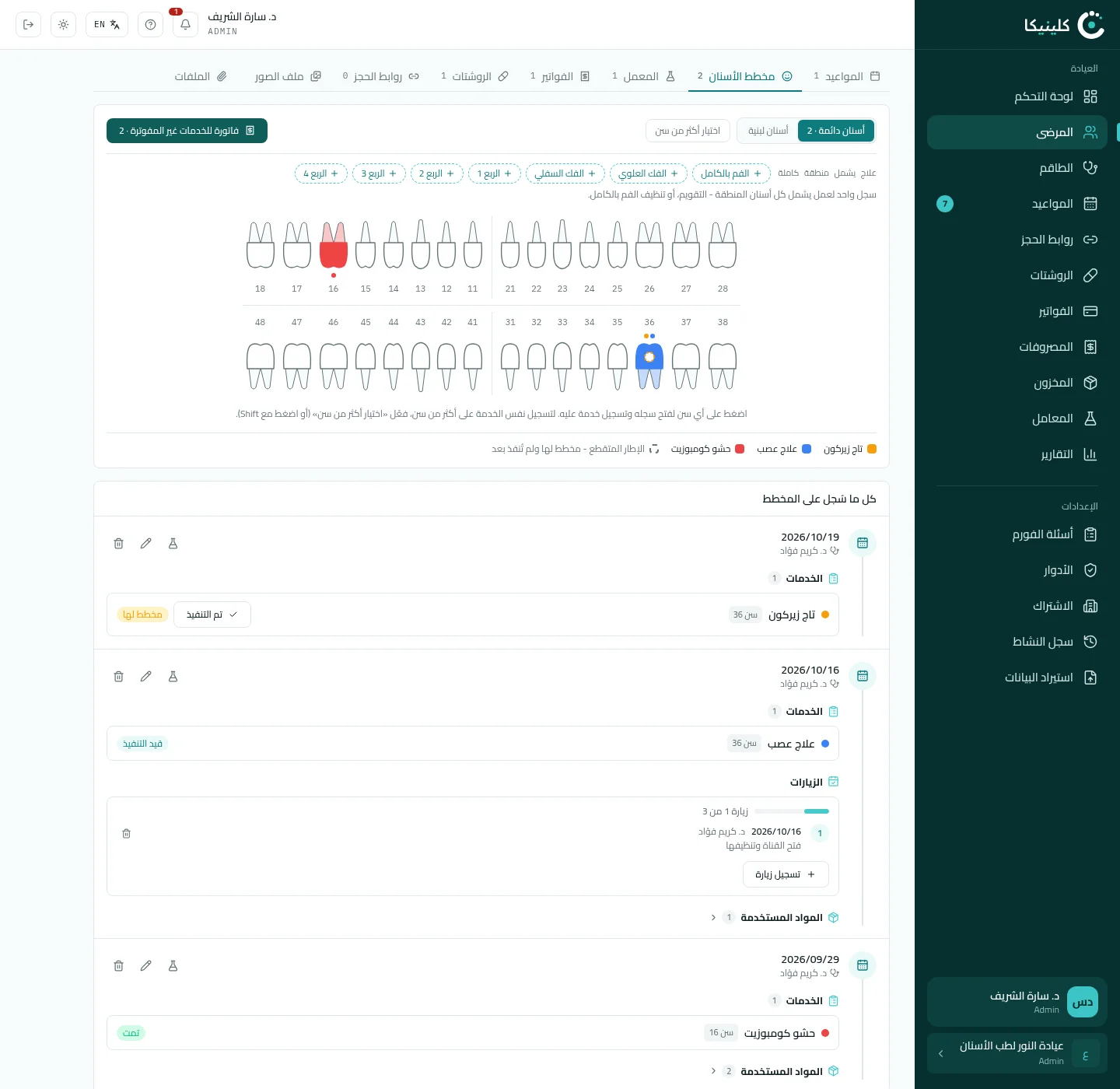
Task: Select the أسنان دائمة toggle
Action: (x=836, y=131)
